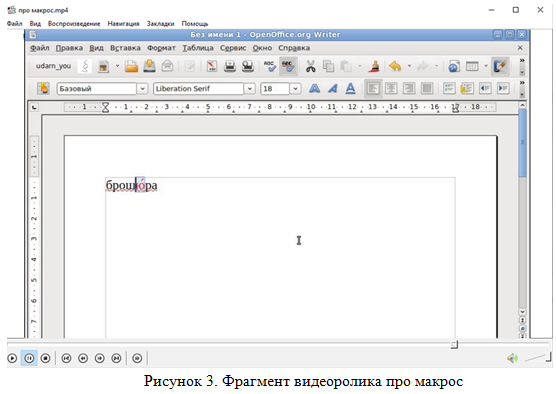Select Align Right paragraph alignment
556x394 pixels.
(409, 88)
